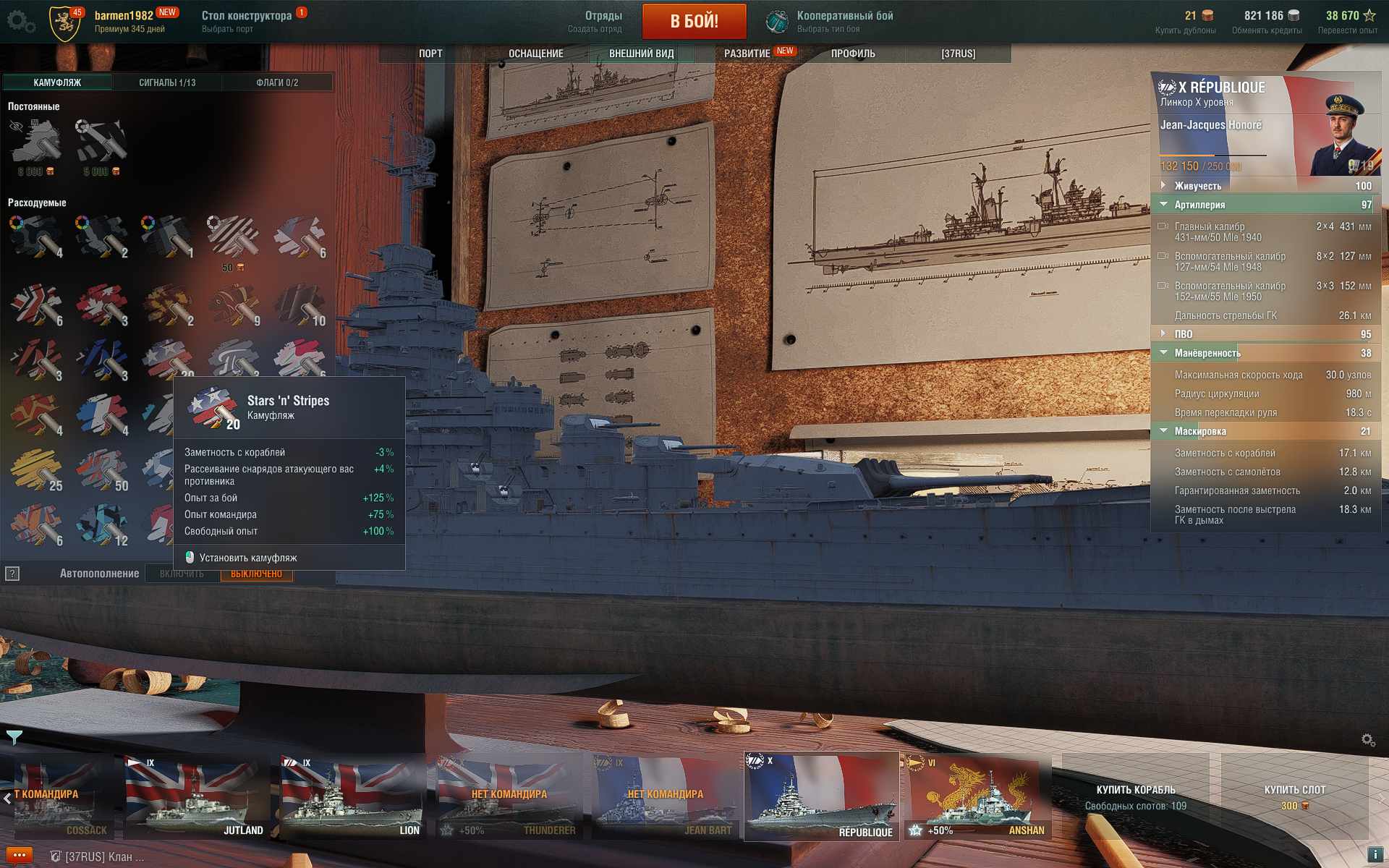The height and width of the screenshot is (868, 1389).
Task: Show main caliber 431-mm guns camera view icon
Action: (x=1163, y=226)
